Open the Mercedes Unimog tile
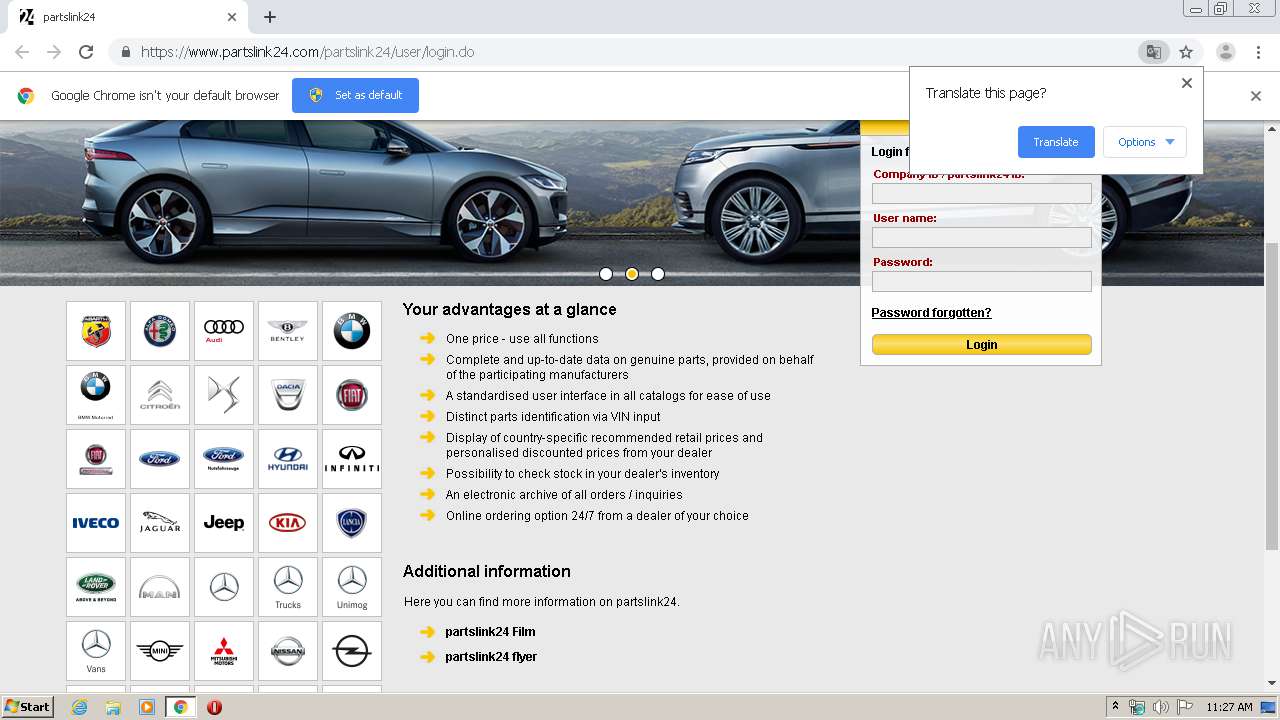 (352, 587)
